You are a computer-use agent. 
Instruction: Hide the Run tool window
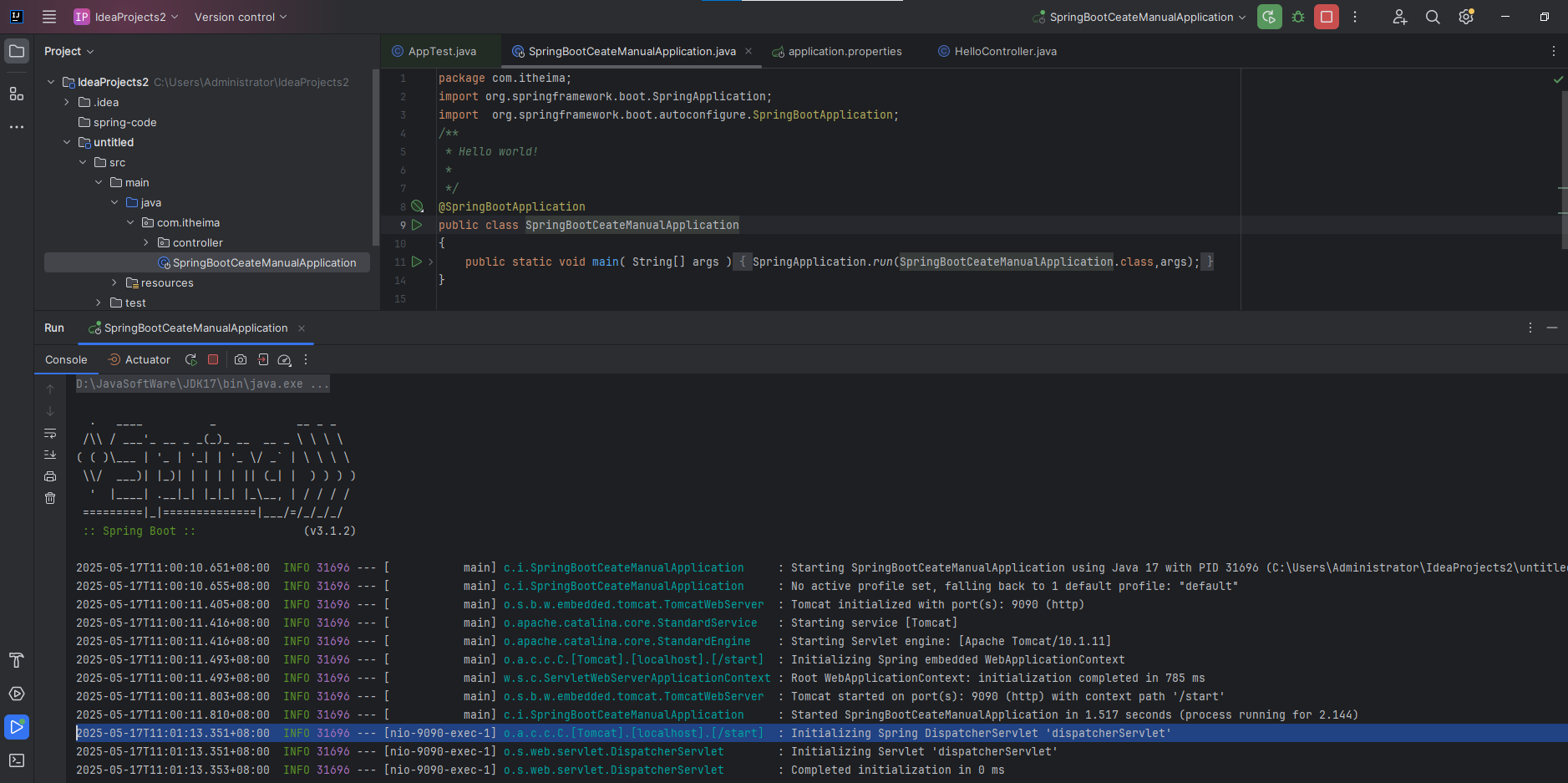coord(1552,328)
